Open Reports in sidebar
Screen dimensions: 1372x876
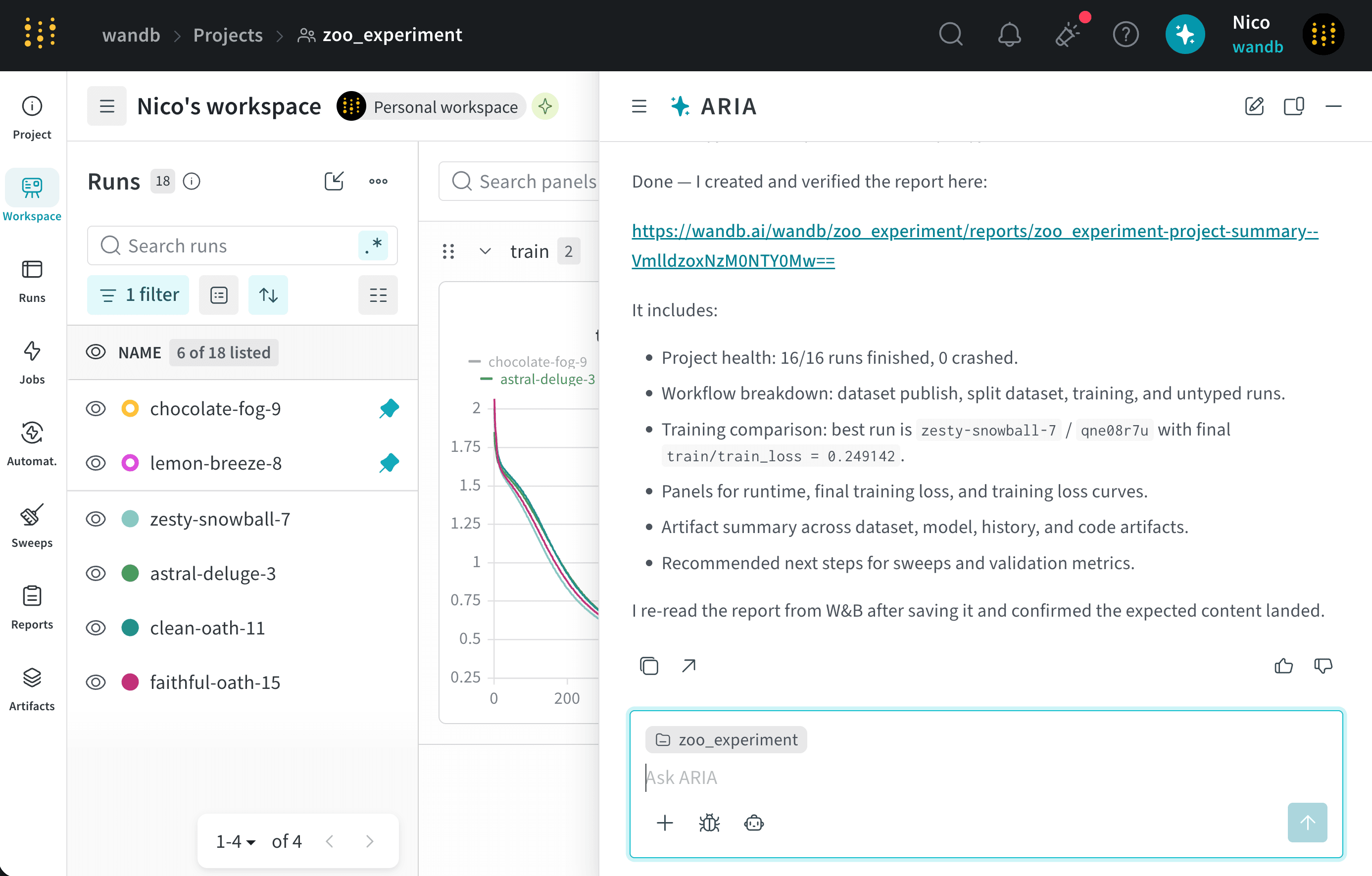32,607
